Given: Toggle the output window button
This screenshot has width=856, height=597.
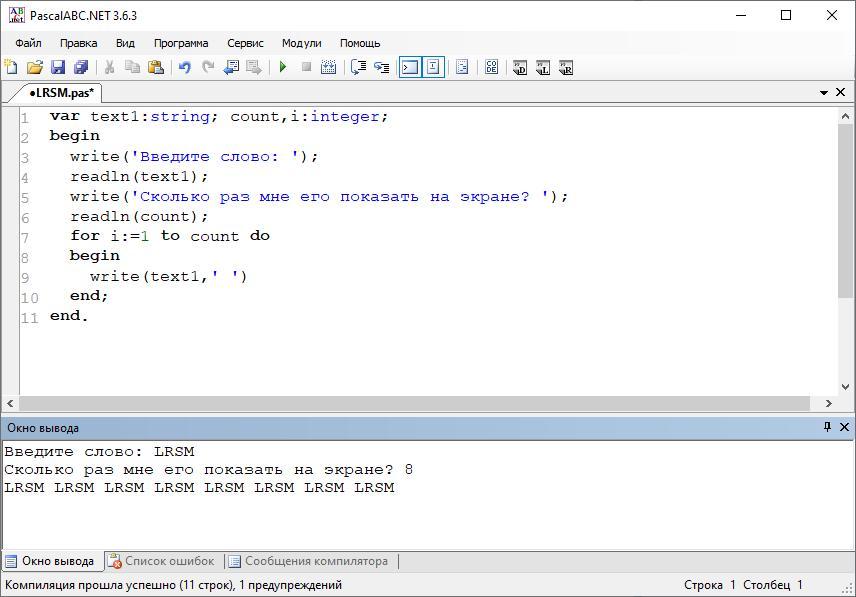Looking at the screenshot, I should [x=410, y=67].
